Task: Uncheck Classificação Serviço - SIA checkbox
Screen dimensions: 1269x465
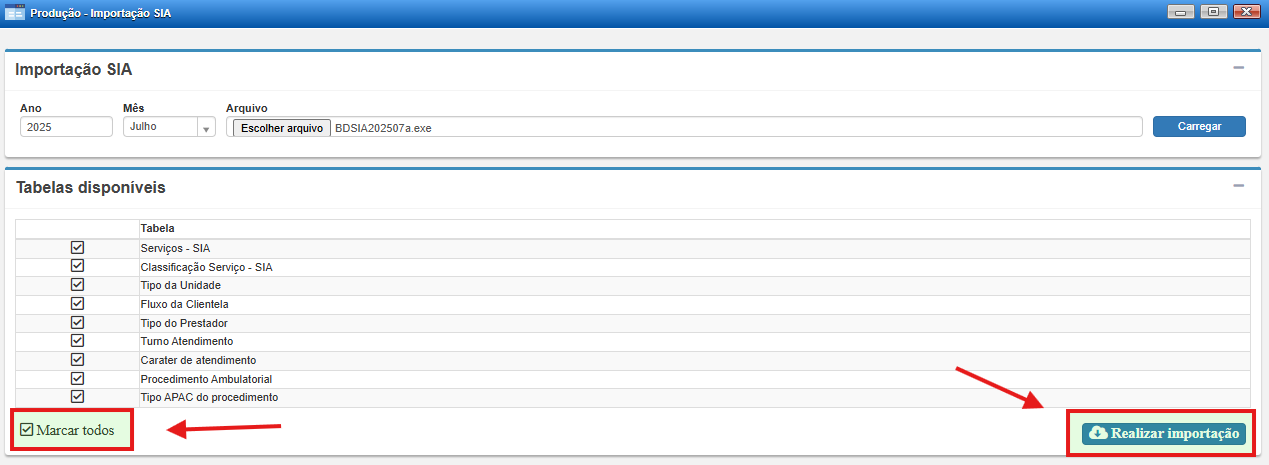Action: [x=77, y=266]
